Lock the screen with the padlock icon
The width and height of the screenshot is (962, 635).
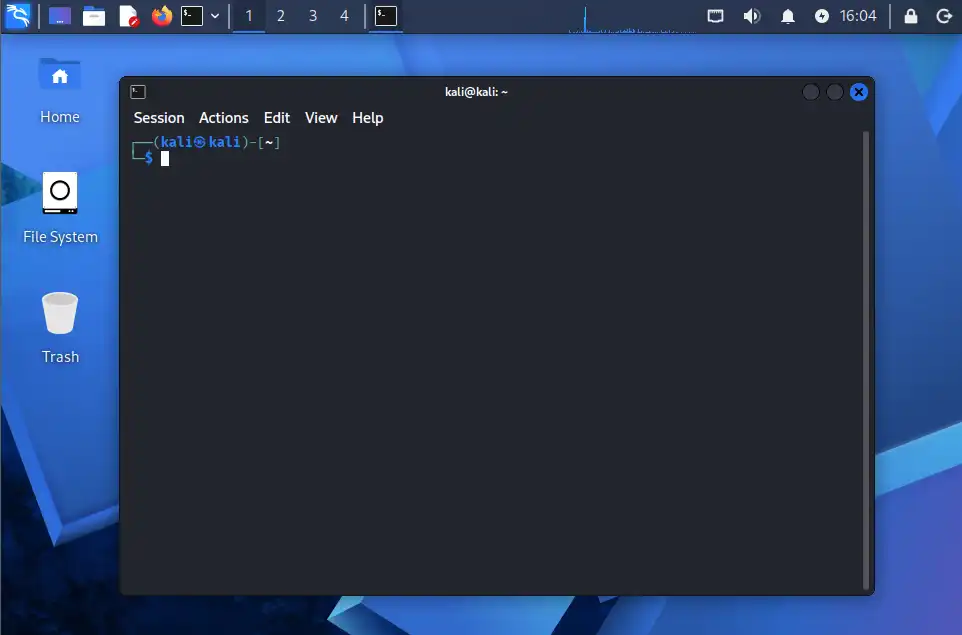[x=910, y=16]
